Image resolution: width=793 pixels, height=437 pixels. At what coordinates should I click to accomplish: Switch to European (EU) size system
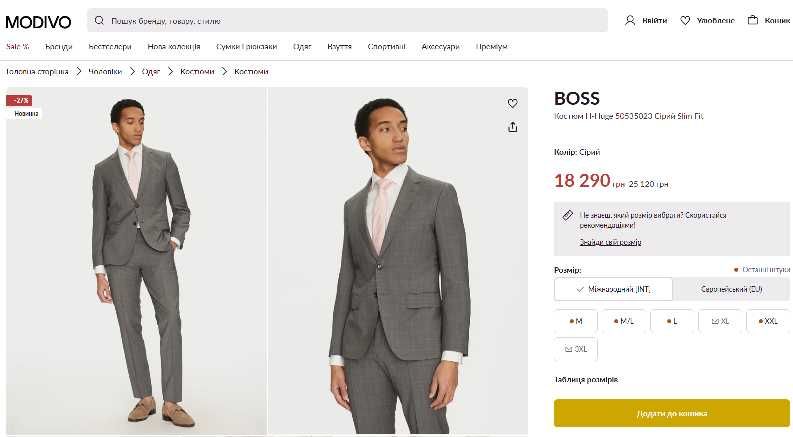click(x=731, y=289)
